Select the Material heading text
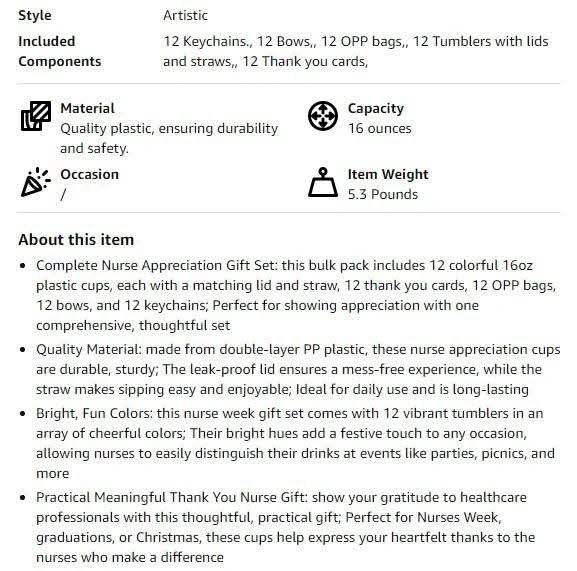 click(88, 109)
